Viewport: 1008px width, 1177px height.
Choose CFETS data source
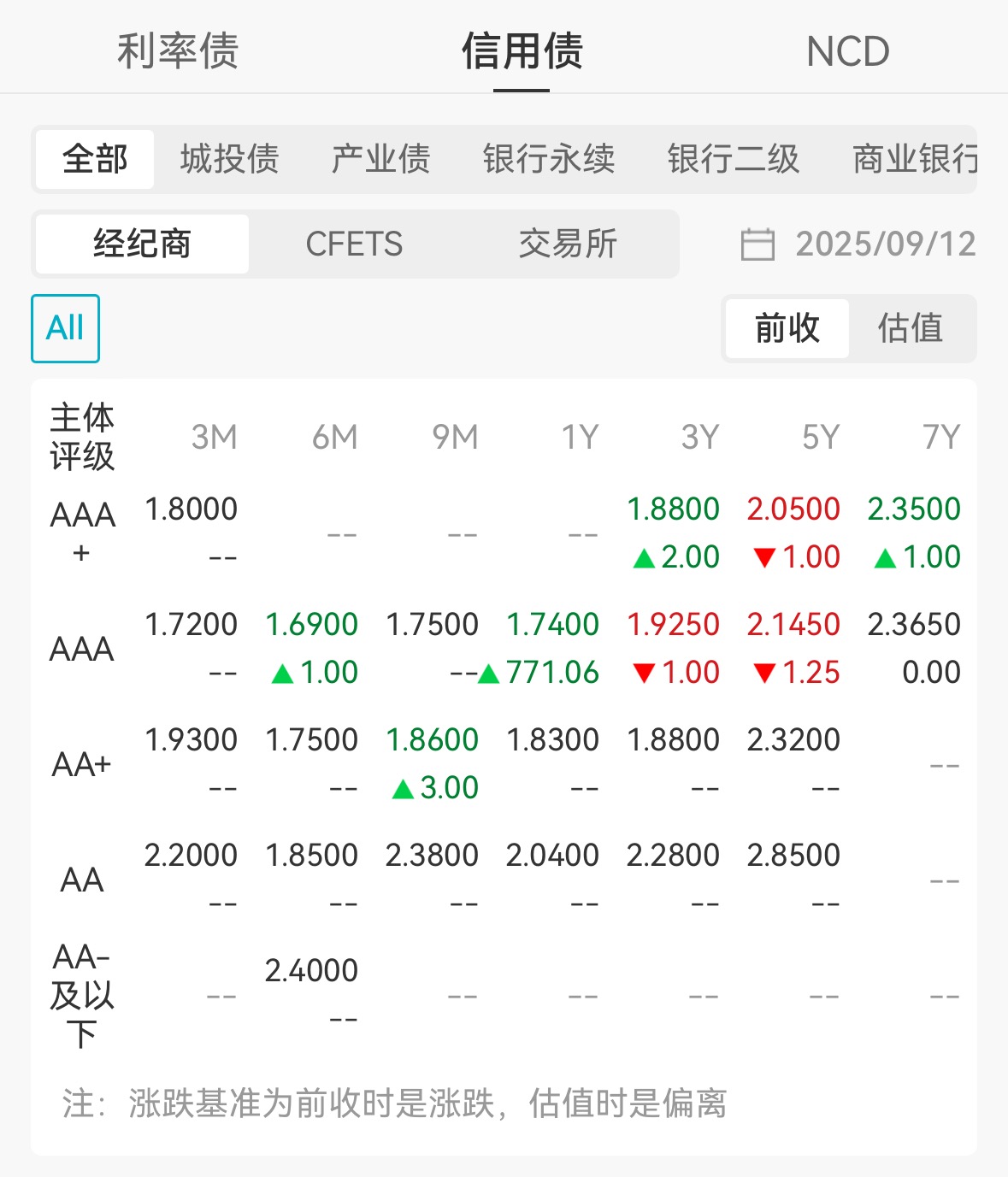(x=354, y=244)
